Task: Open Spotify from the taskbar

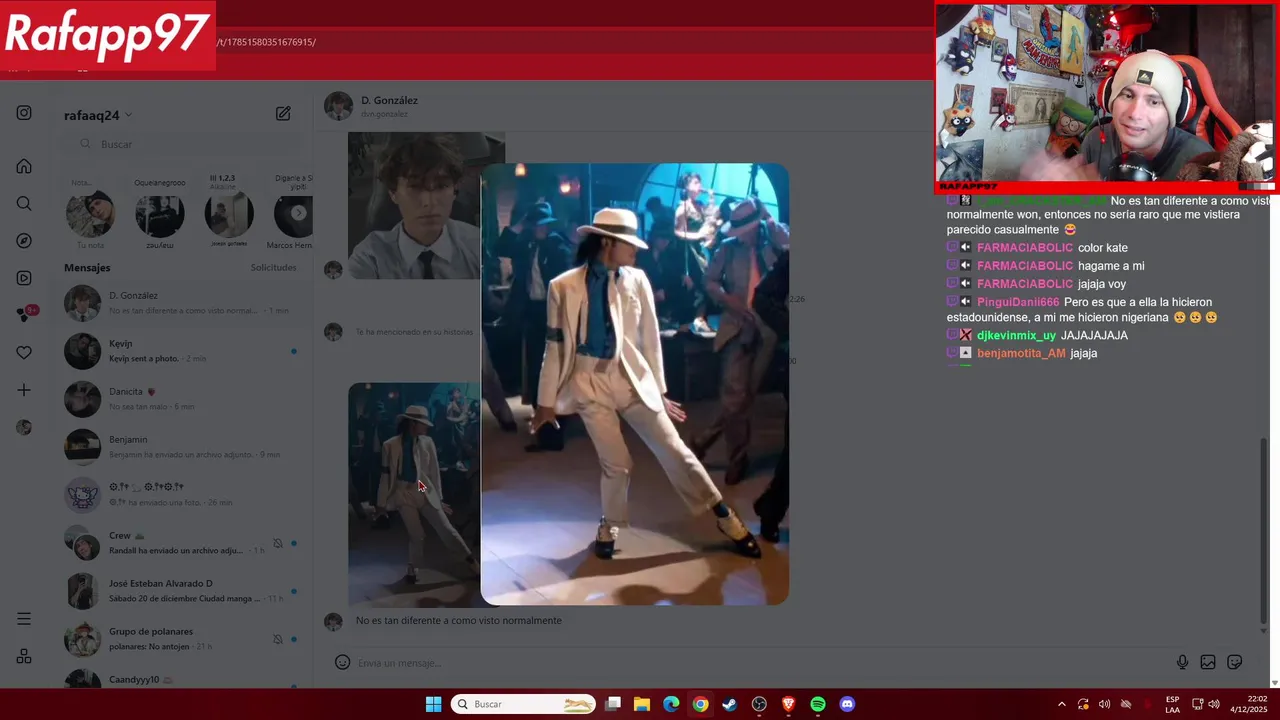Action: coord(817,704)
